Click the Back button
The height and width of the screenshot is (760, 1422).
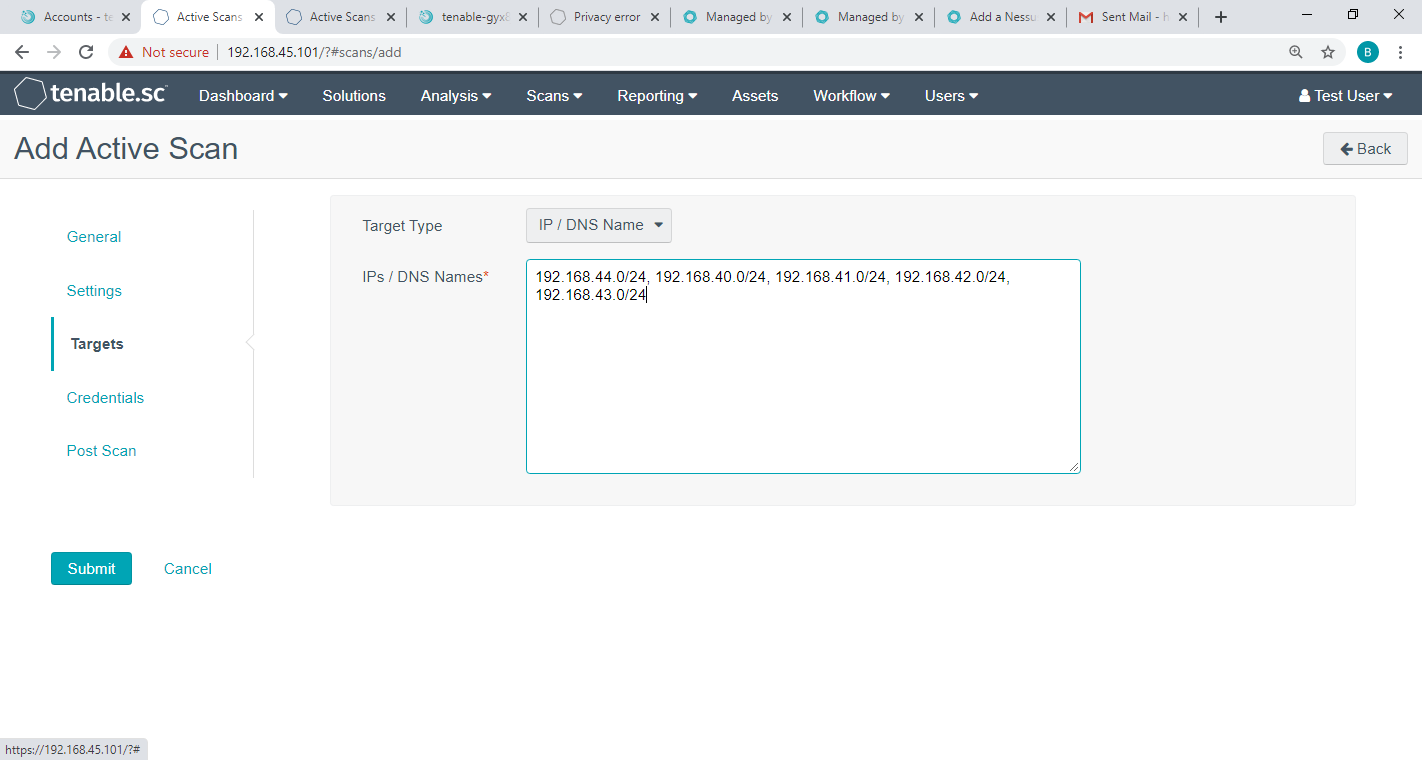pyautogui.click(x=1365, y=148)
